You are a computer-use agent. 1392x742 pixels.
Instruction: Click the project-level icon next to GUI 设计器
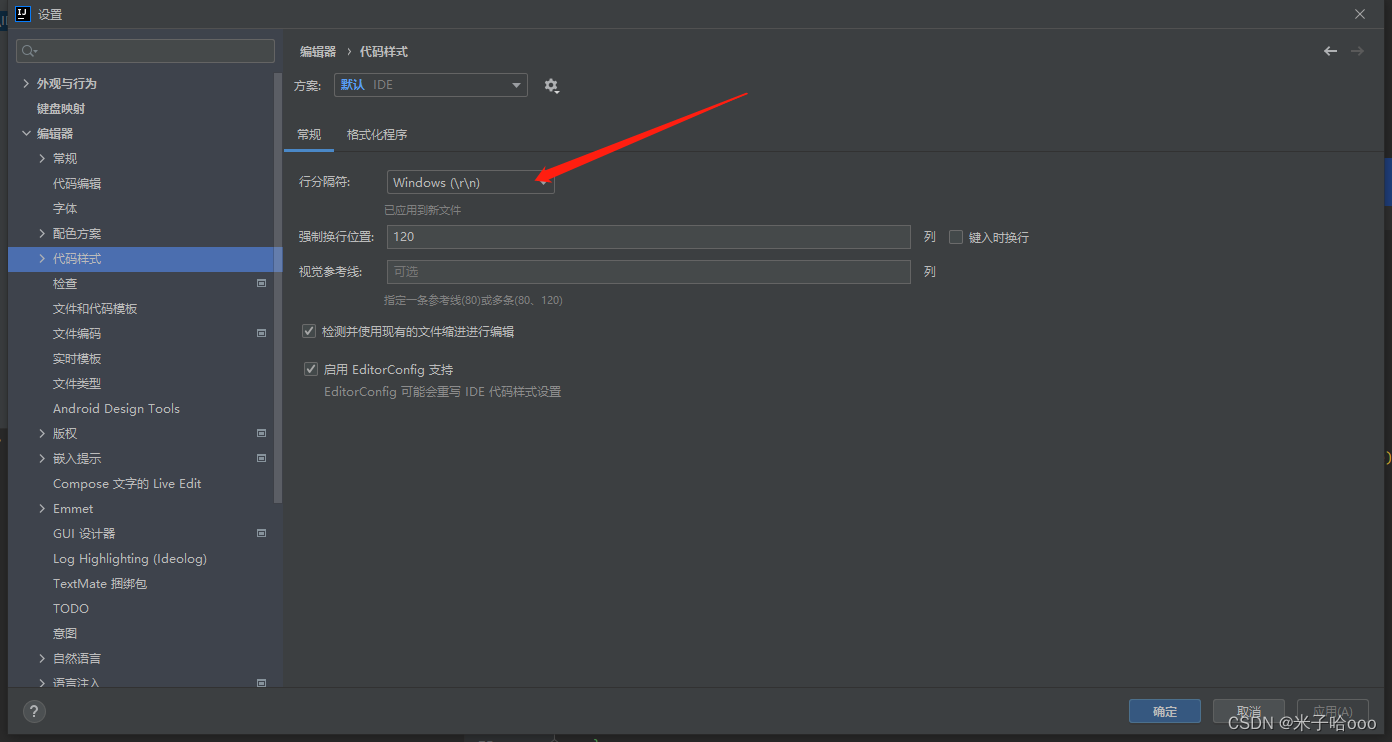point(262,533)
